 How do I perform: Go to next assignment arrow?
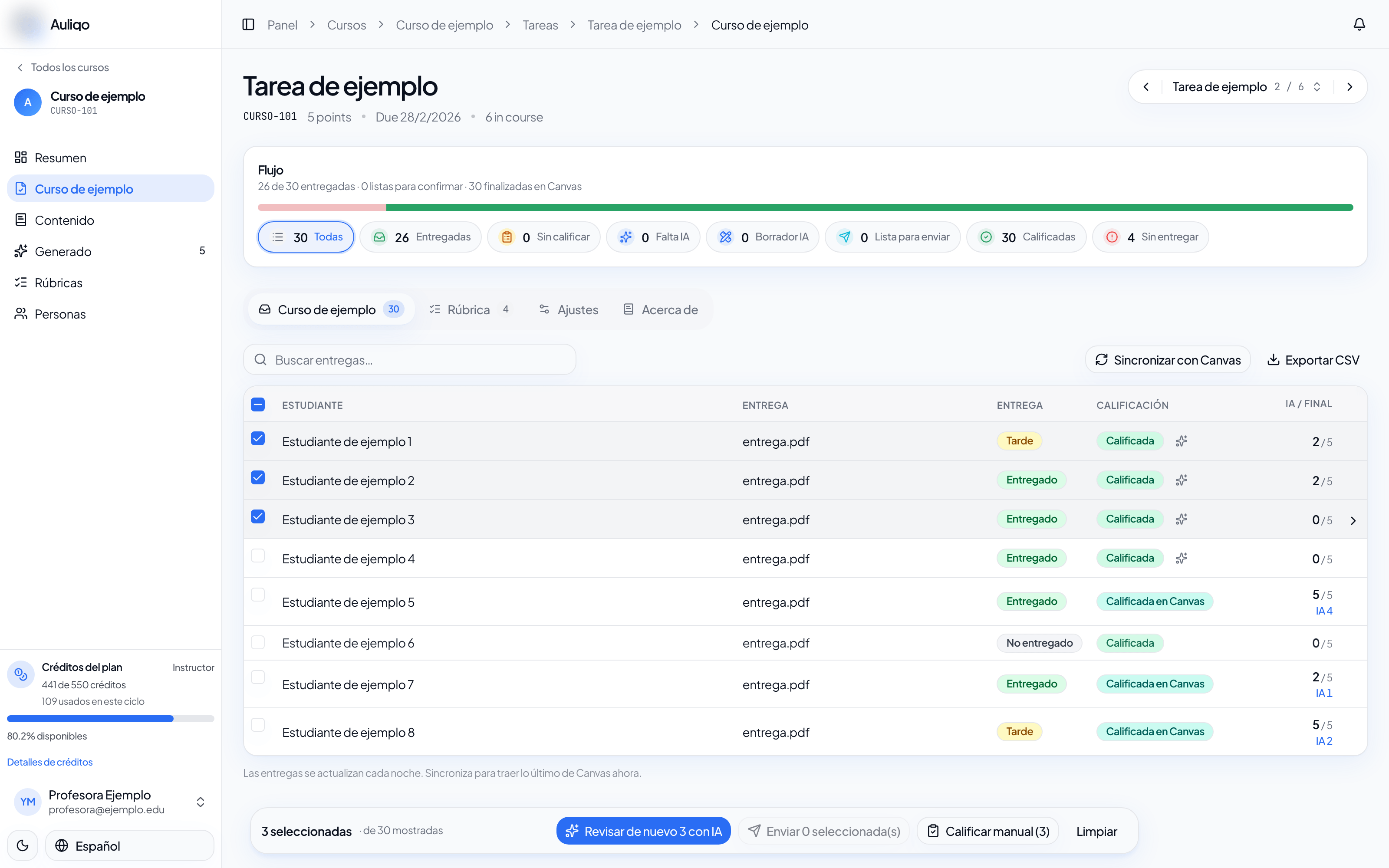pyautogui.click(x=1350, y=87)
